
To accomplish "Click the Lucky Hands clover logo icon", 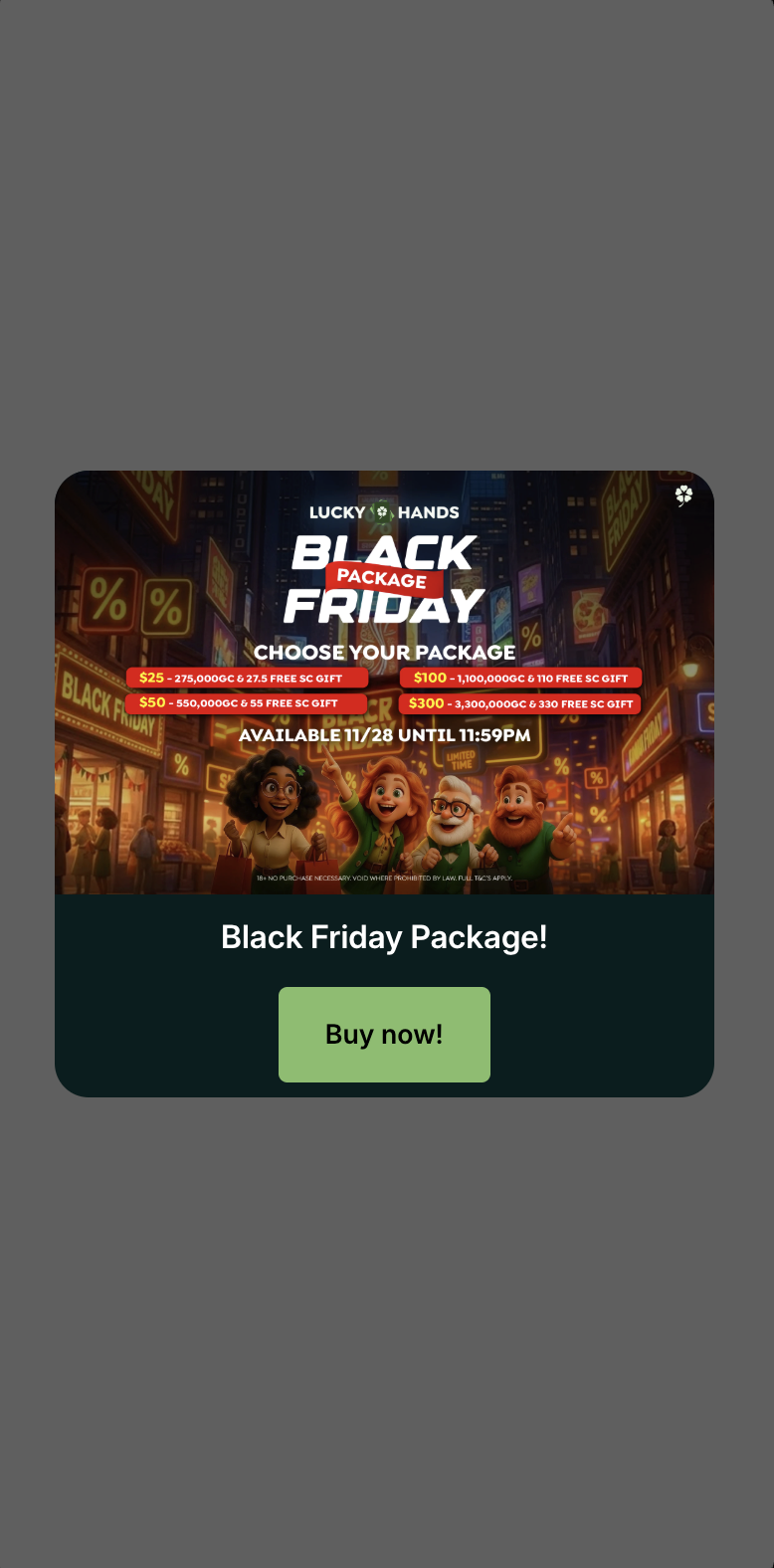I will (382, 512).
